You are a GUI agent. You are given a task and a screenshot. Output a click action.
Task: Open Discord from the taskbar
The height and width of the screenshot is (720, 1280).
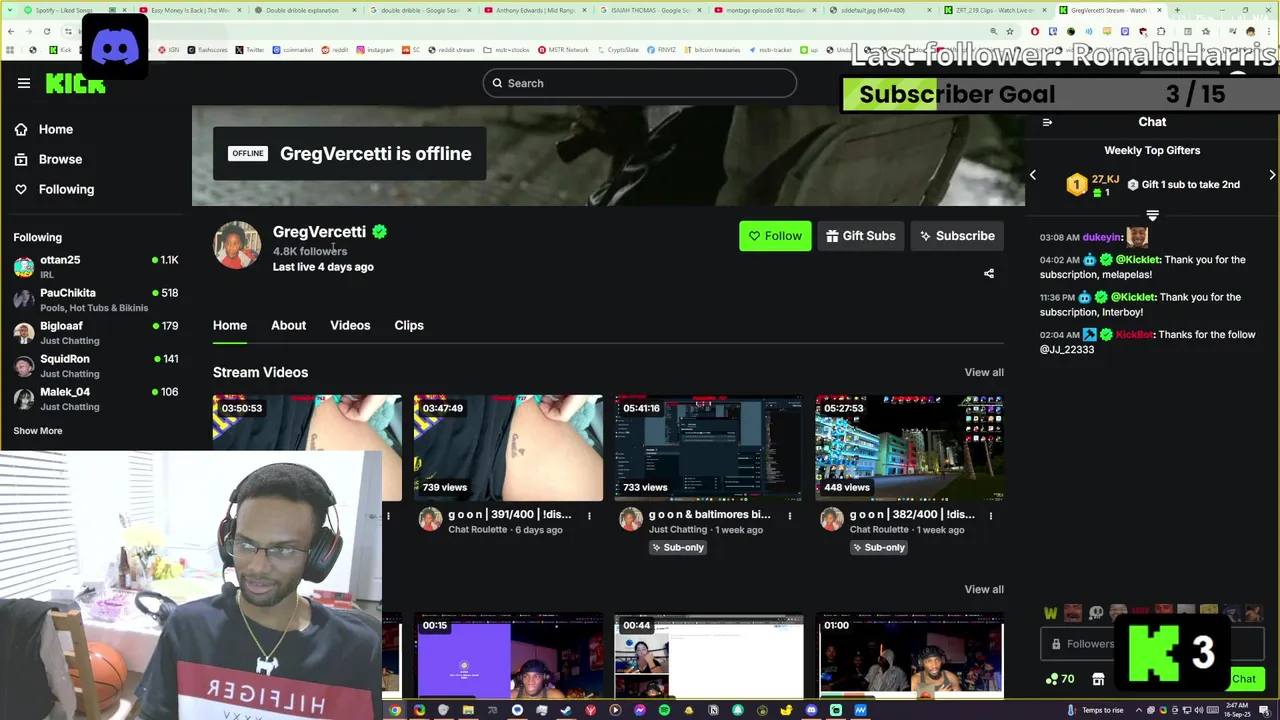click(811, 710)
